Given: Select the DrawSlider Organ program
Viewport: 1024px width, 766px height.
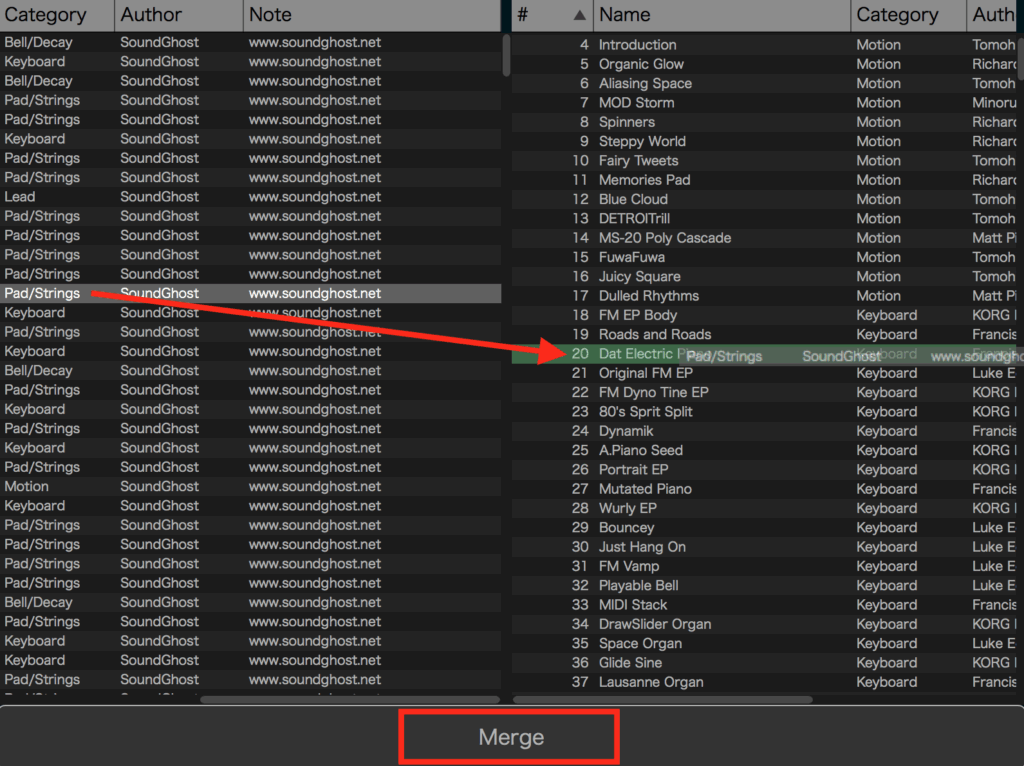Looking at the screenshot, I should pyautogui.click(x=654, y=624).
